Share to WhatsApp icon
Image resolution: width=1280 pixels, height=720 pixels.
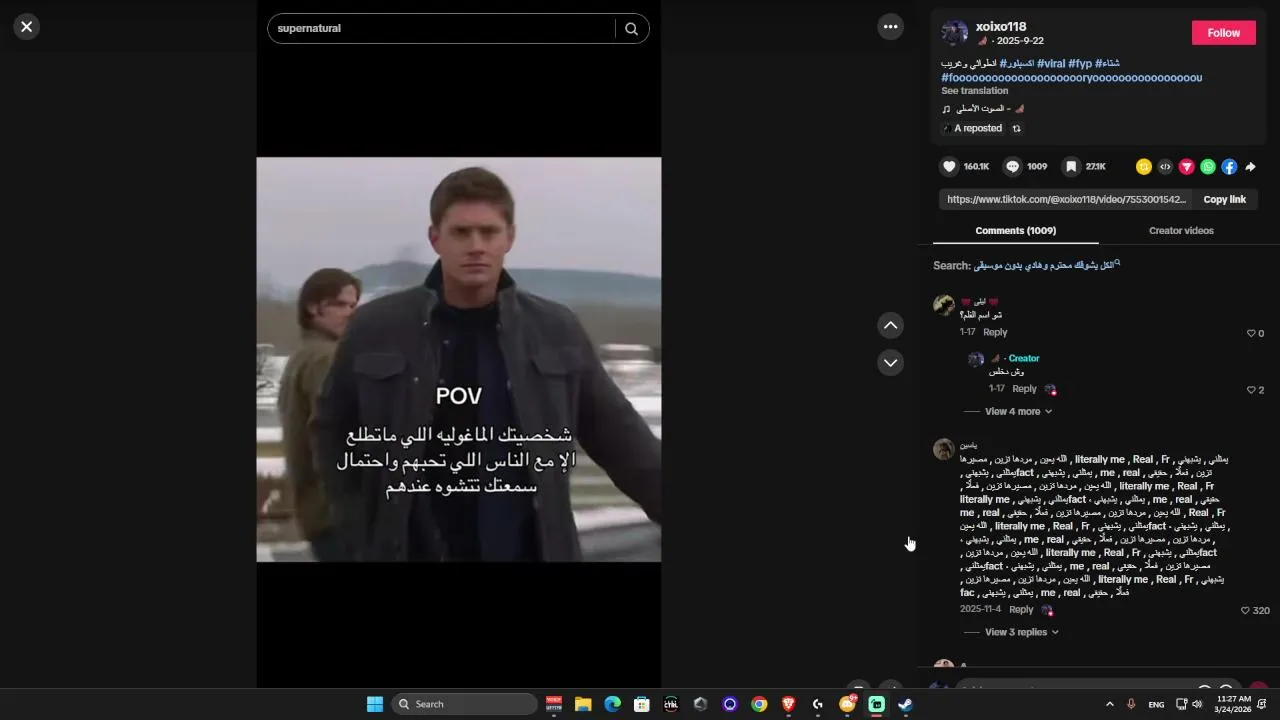[x=1208, y=167]
